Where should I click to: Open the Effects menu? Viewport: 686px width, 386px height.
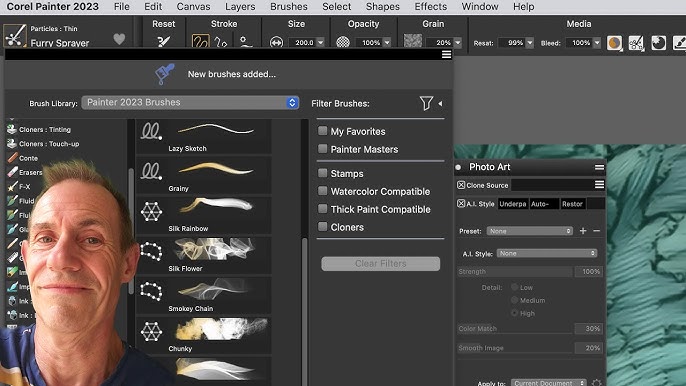coord(431,7)
